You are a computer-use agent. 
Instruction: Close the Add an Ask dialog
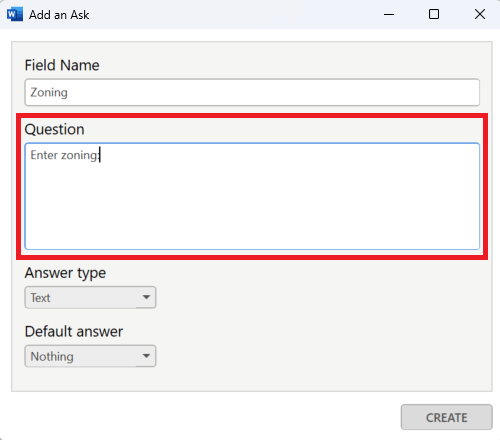tap(480, 14)
